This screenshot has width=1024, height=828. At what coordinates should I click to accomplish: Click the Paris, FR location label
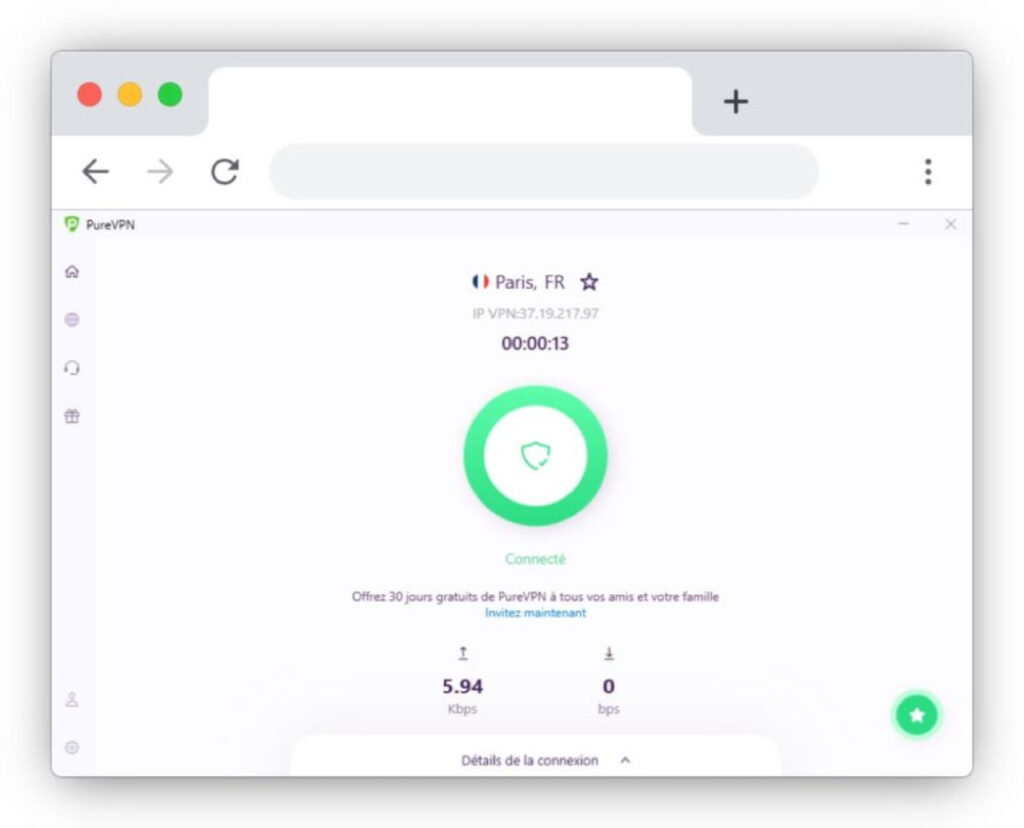click(x=530, y=282)
